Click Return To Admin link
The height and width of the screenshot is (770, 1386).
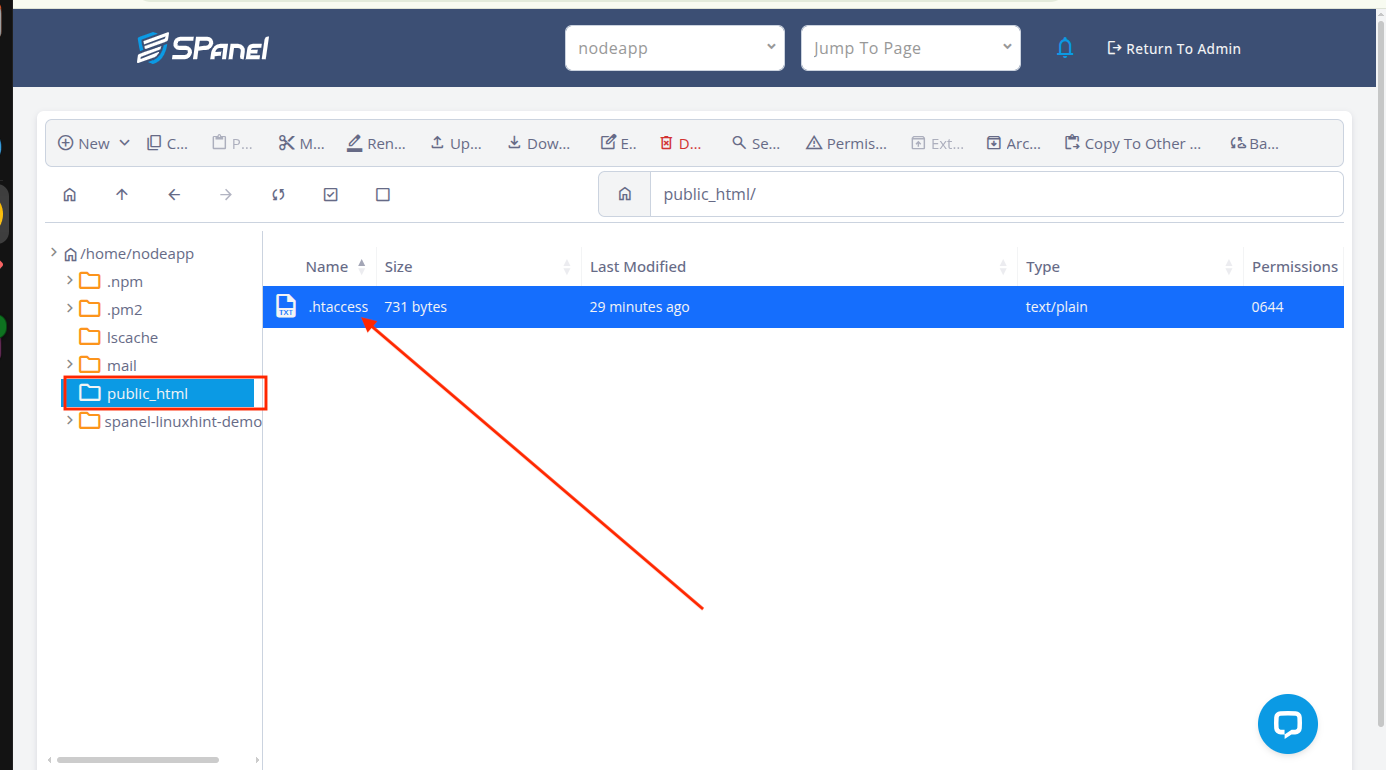tap(1174, 48)
